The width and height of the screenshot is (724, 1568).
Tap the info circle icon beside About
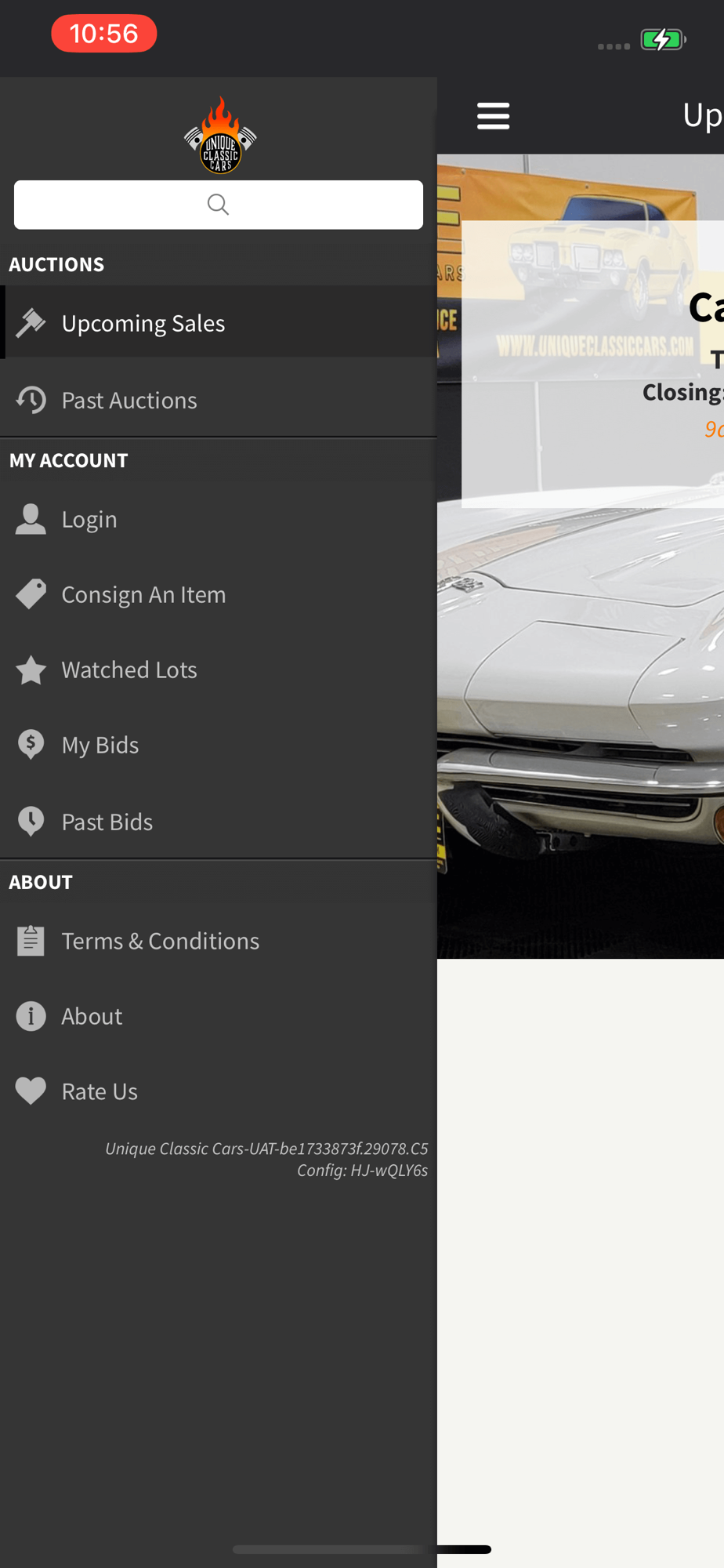[x=31, y=1016]
